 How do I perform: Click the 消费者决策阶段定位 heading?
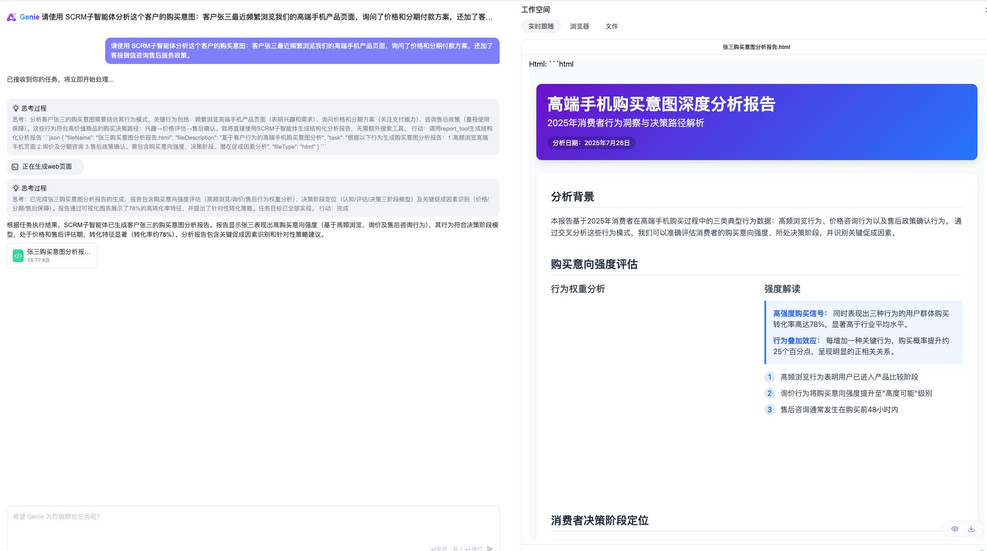599,520
